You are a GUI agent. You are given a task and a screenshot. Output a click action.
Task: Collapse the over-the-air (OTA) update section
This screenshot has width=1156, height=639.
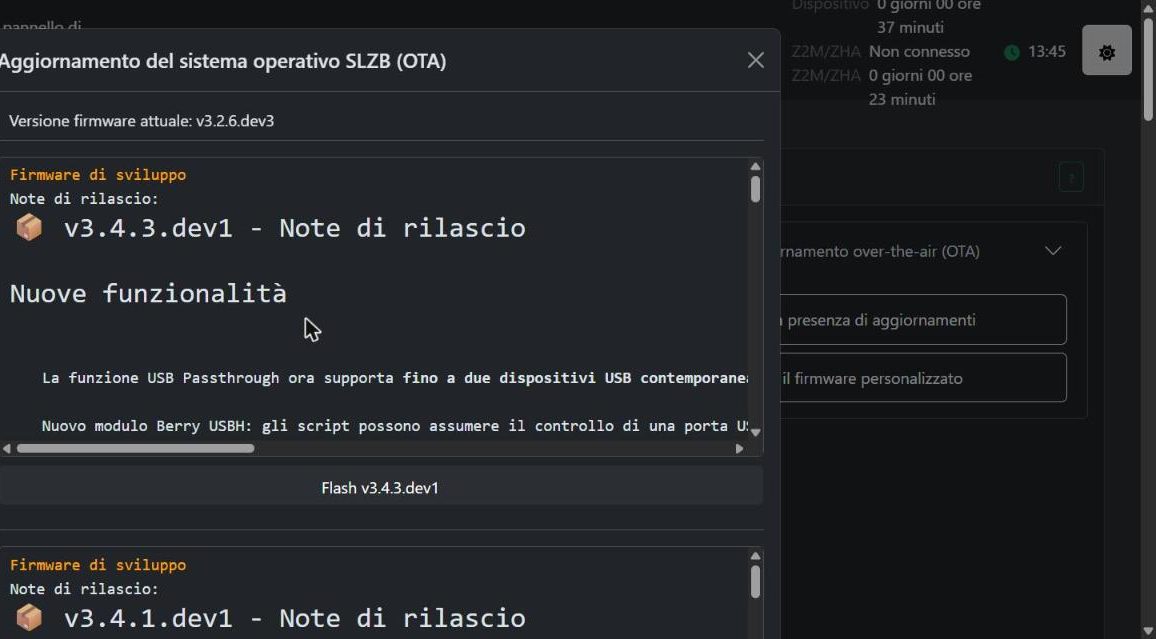[1053, 251]
